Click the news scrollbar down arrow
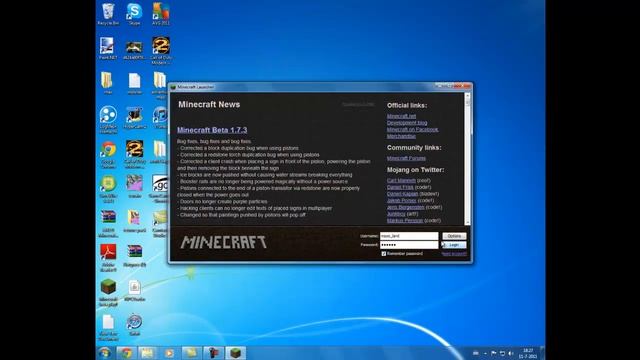The height and width of the screenshot is (360, 640). pyautogui.click(x=468, y=222)
